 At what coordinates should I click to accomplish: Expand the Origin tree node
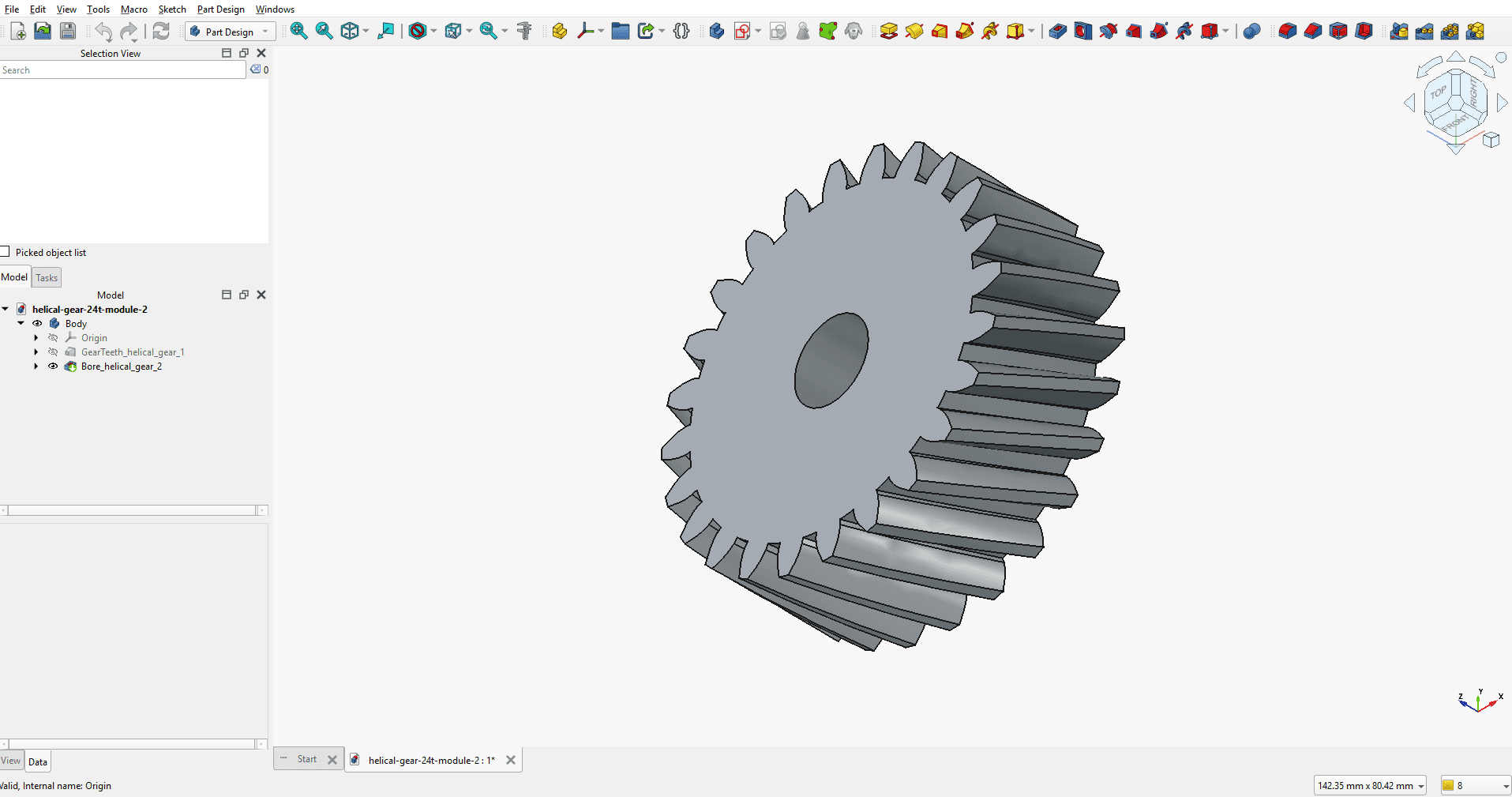pyautogui.click(x=36, y=338)
